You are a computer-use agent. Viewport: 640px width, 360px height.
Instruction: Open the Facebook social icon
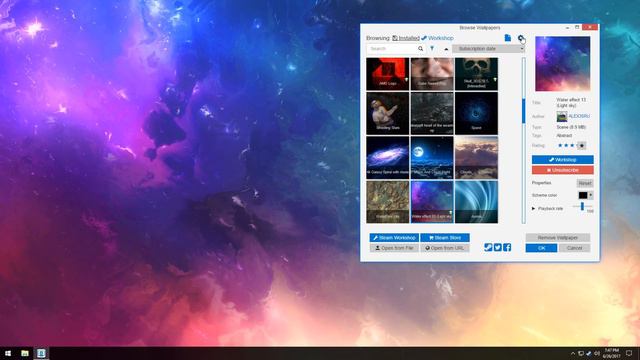click(507, 247)
